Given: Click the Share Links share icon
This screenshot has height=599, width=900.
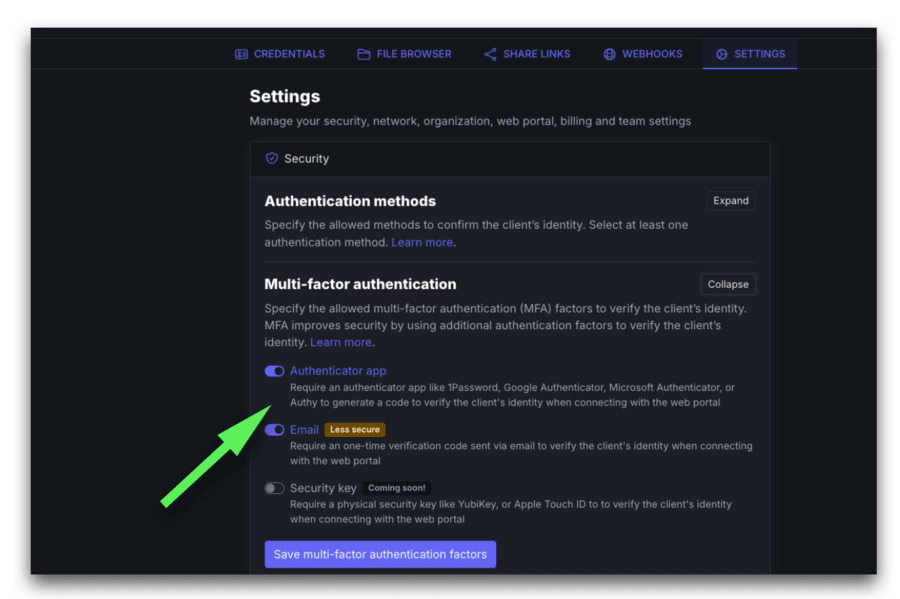Looking at the screenshot, I should 490,54.
